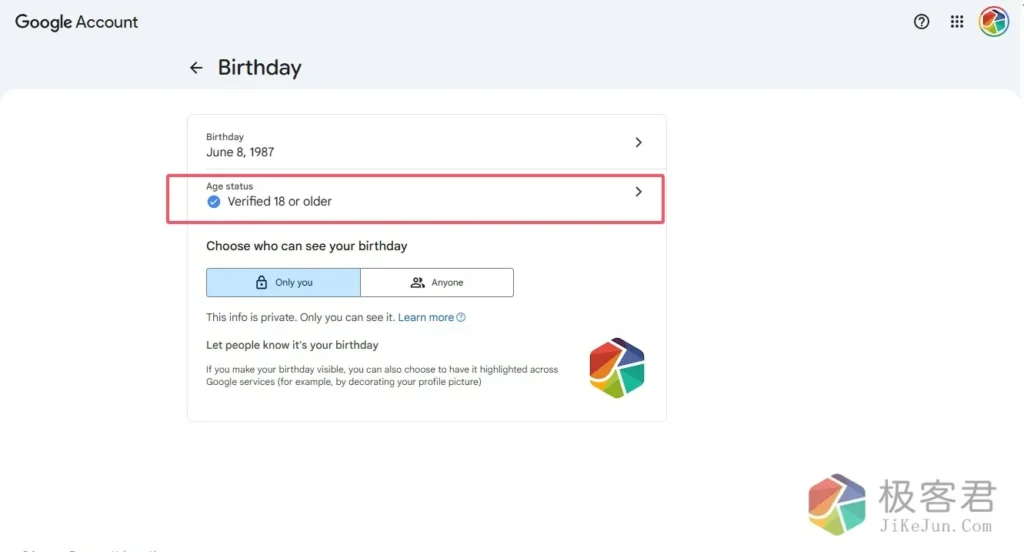This screenshot has height=552, width=1024.
Task: Click the people icon in Anyone option
Action: [x=418, y=283]
